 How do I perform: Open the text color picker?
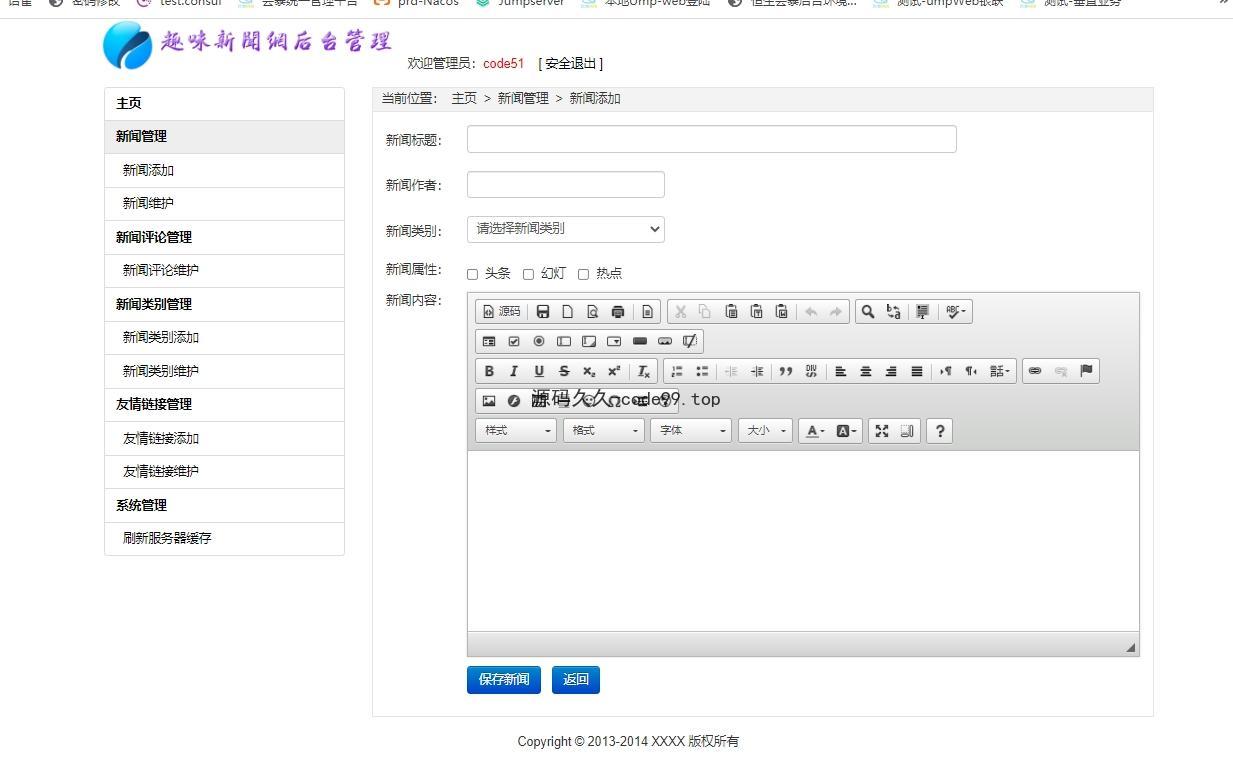(x=816, y=431)
